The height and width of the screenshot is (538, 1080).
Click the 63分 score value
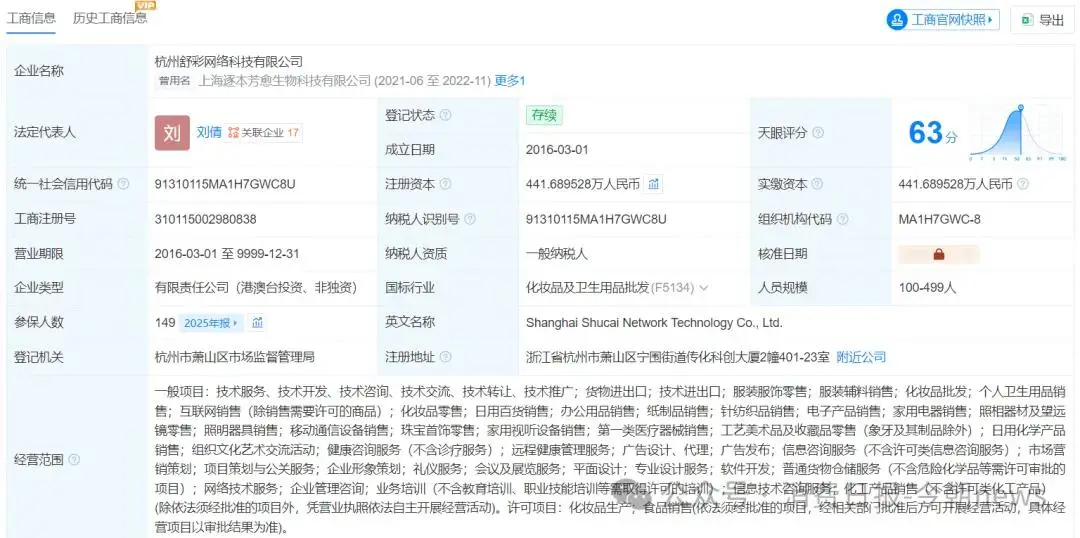click(x=933, y=133)
